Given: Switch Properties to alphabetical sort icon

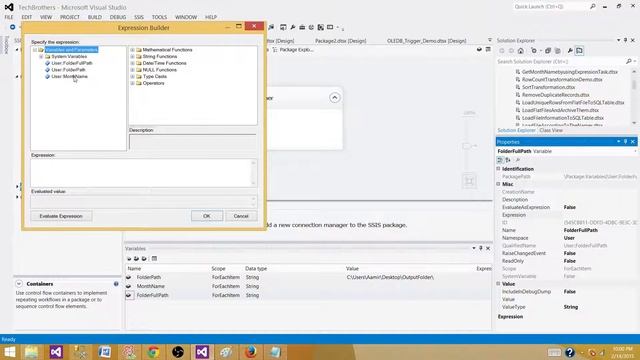Looking at the screenshot, I should (508, 160).
